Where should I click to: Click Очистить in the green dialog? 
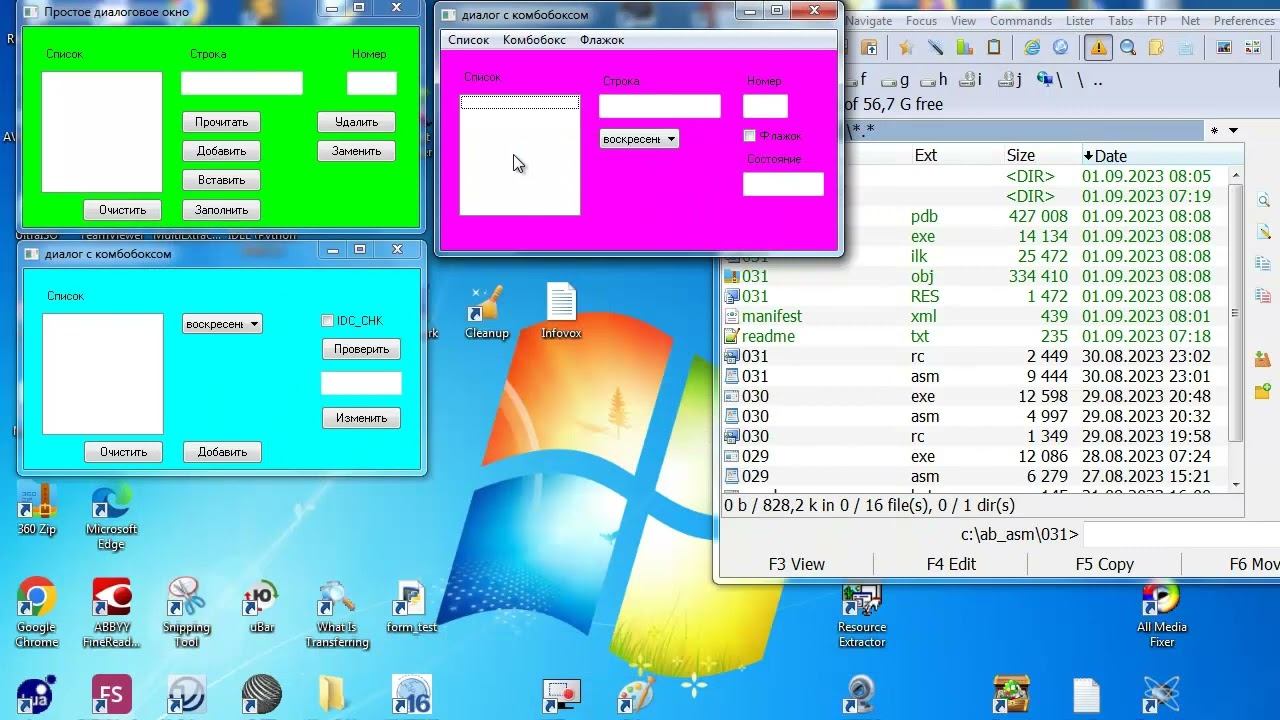(x=123, y=210)
